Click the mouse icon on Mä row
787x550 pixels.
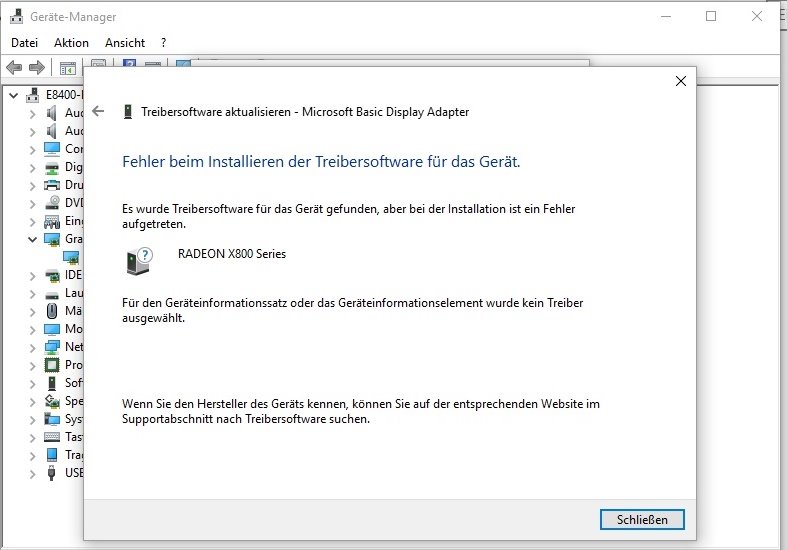coord(52,311)
